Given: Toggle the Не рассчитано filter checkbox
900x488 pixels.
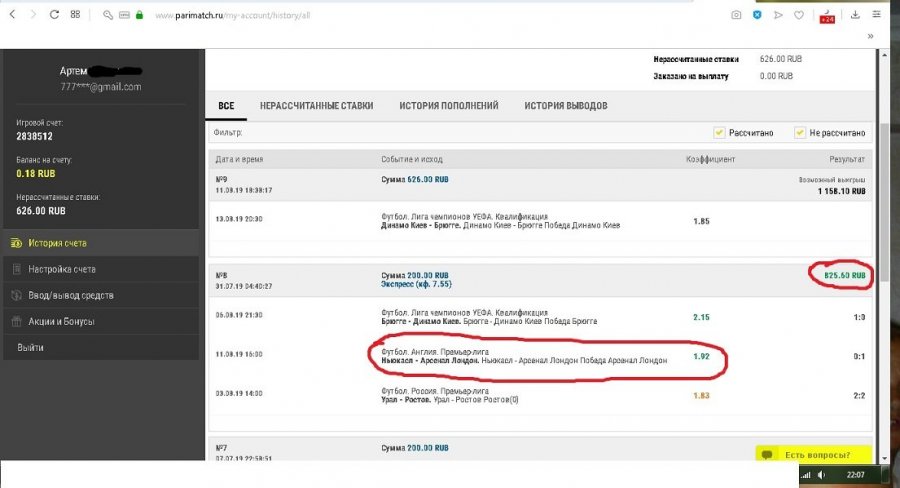Looking at the screenshot, I should 800,133.
